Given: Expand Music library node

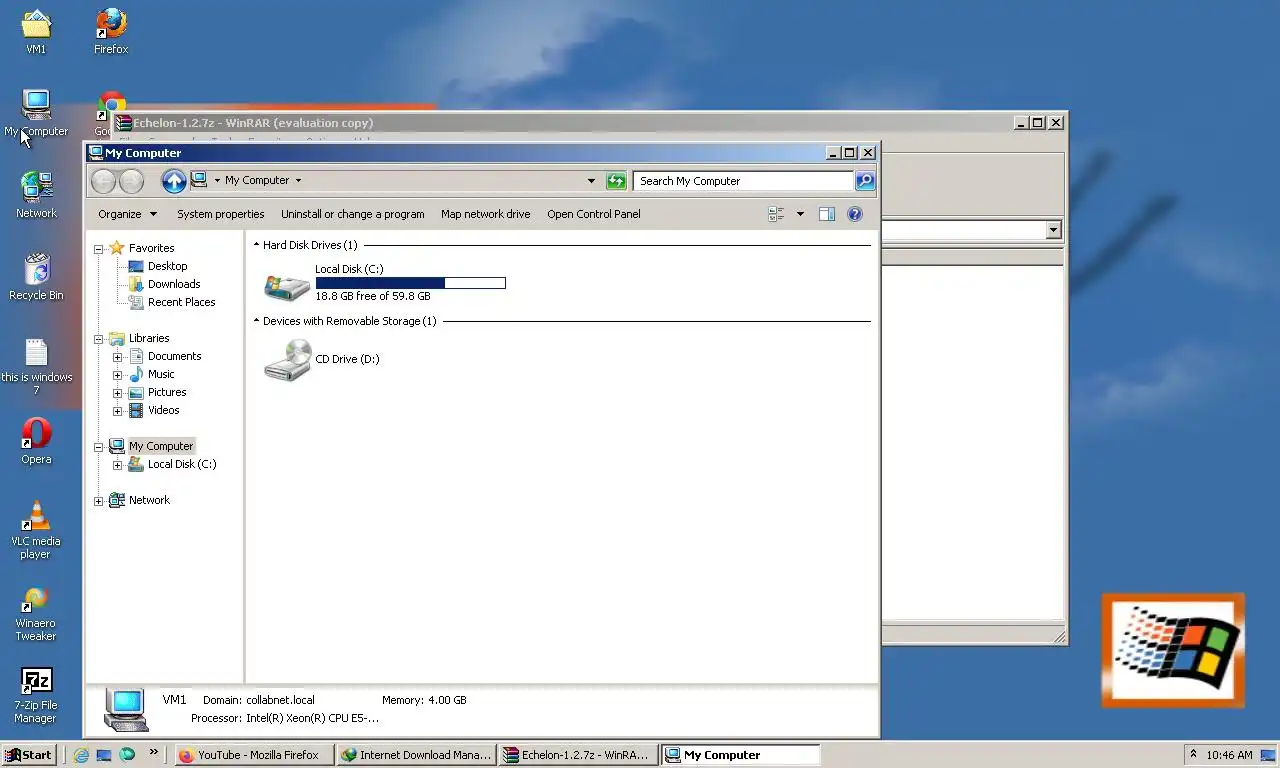Looking at the screenshot, I should click(117, 375).
